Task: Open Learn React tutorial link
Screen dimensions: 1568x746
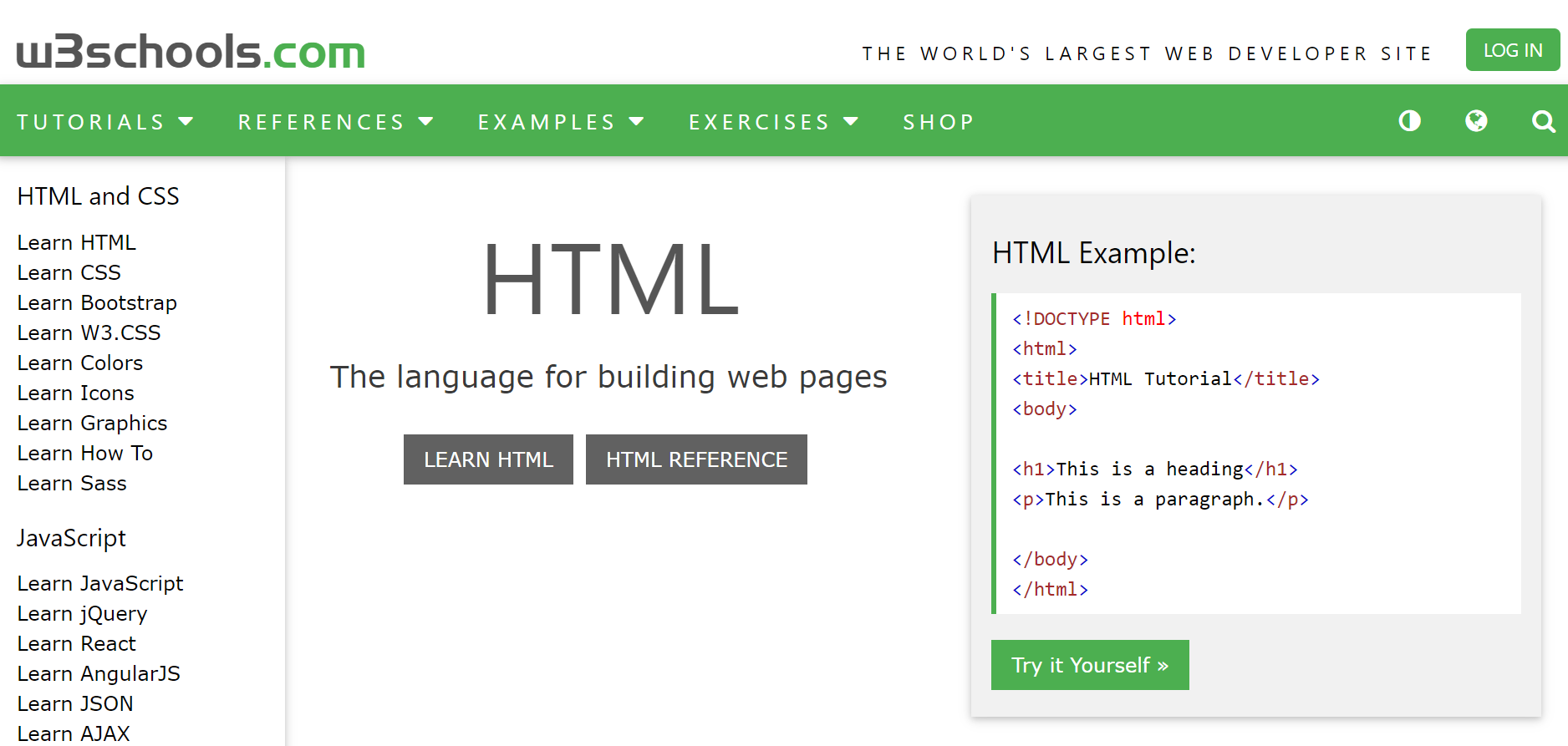Action: pyautogui.click(x=76, y=643)
